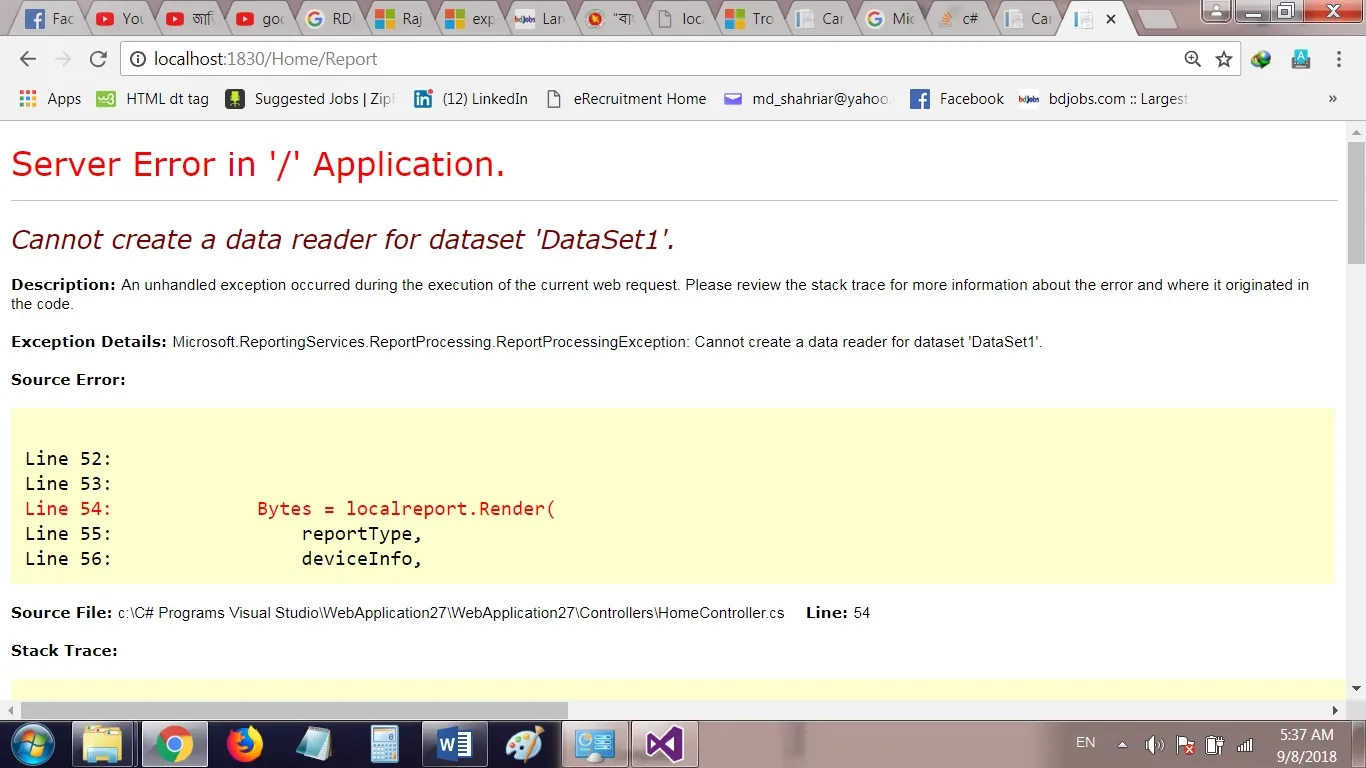Reload the localhost page
The height and width of the screenshot is (768, 1366).
pyautogui.click(x=98, y=59)
